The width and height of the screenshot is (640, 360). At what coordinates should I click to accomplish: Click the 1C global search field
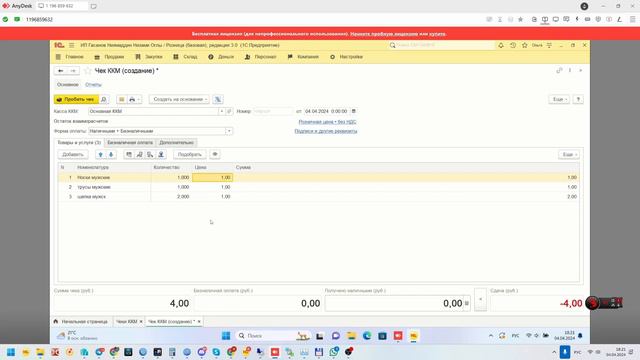441,45
